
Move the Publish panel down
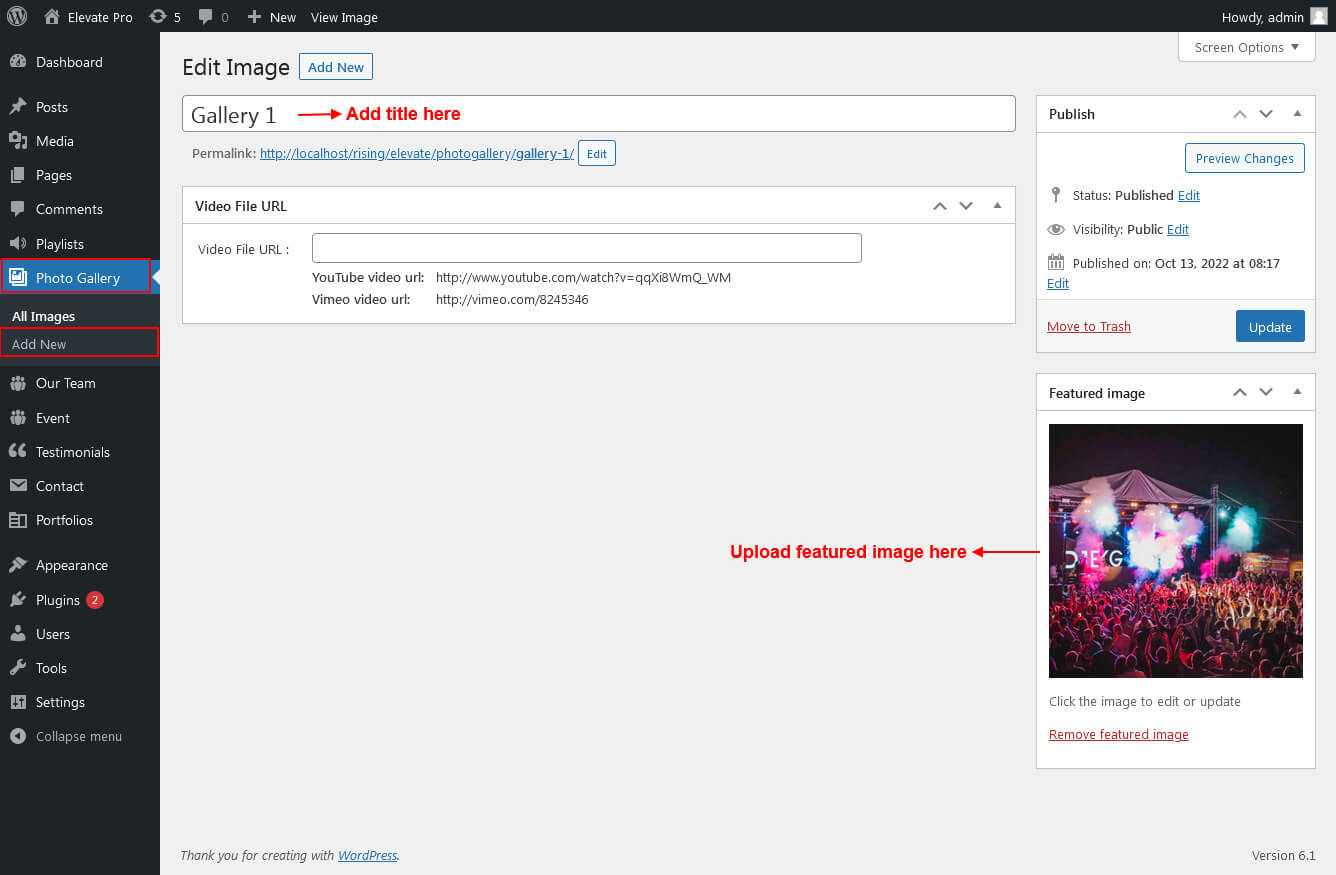[1266, 114]
